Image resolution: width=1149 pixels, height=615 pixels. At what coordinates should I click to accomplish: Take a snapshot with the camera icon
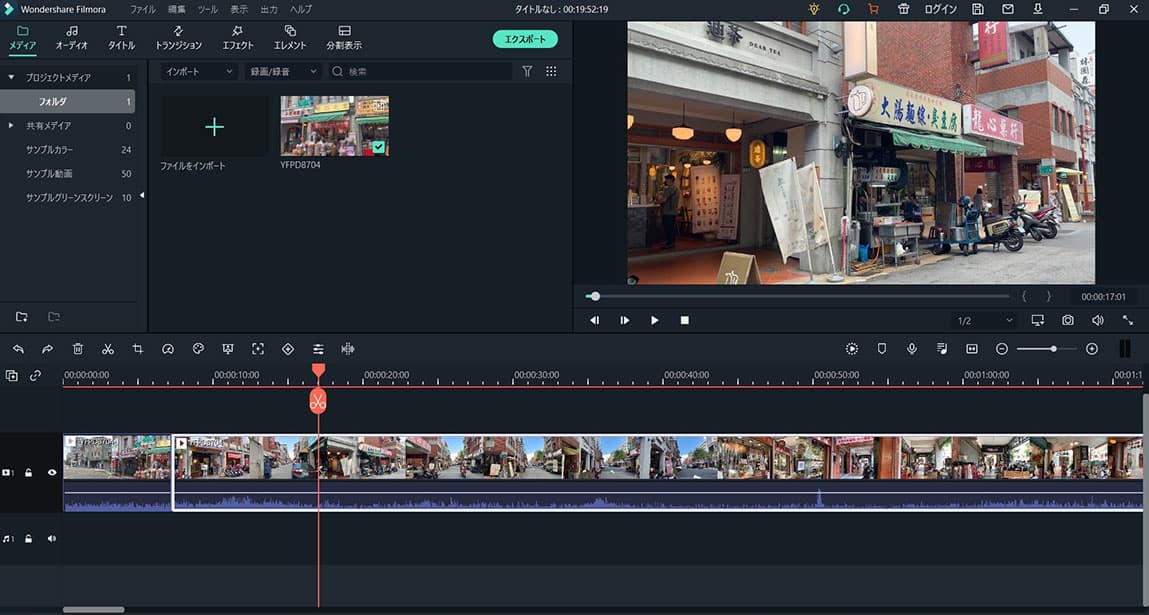point(1068,320)
